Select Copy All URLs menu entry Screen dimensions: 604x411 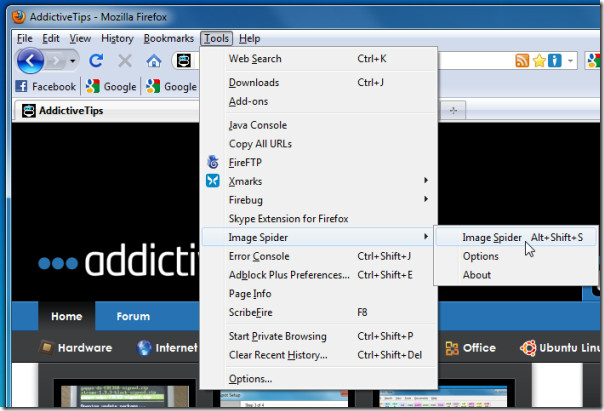(319, 144)
